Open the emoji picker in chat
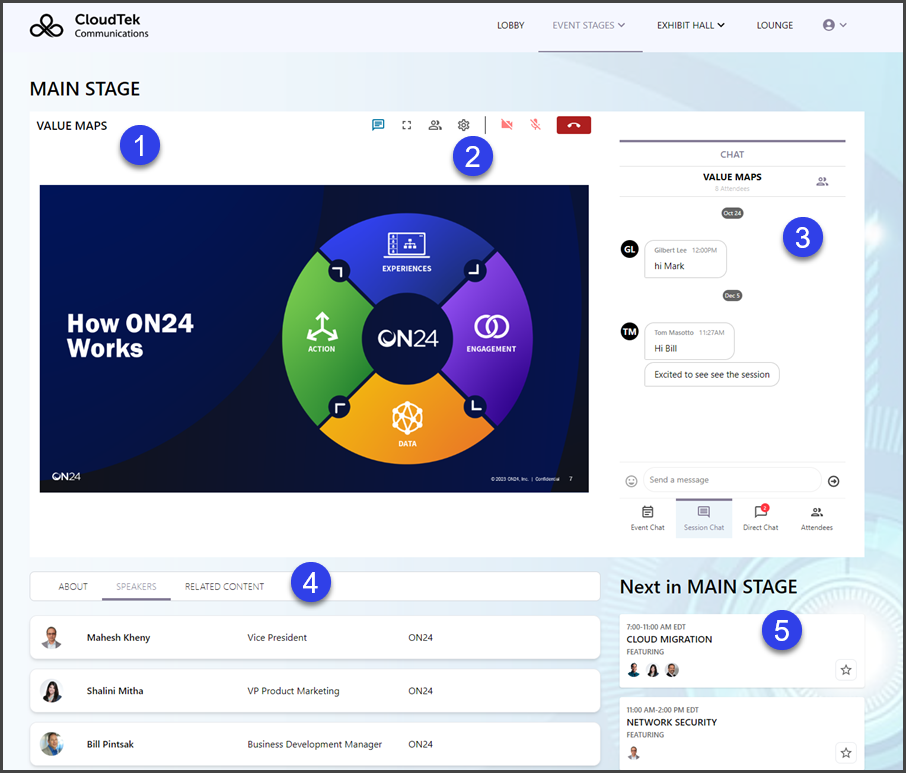 click(631, 481)
